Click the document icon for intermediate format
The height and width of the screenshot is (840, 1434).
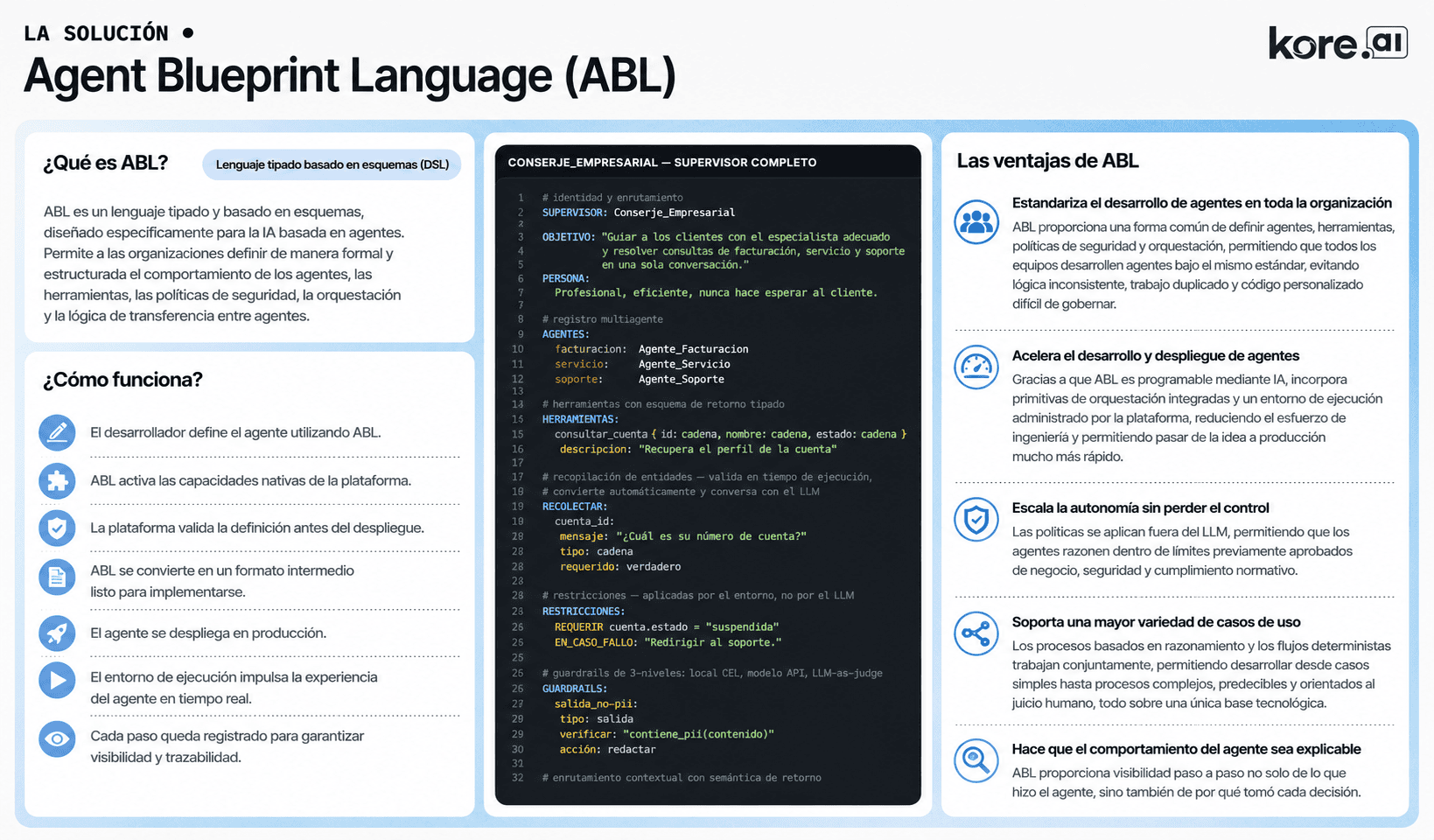(x=57, y=577)
